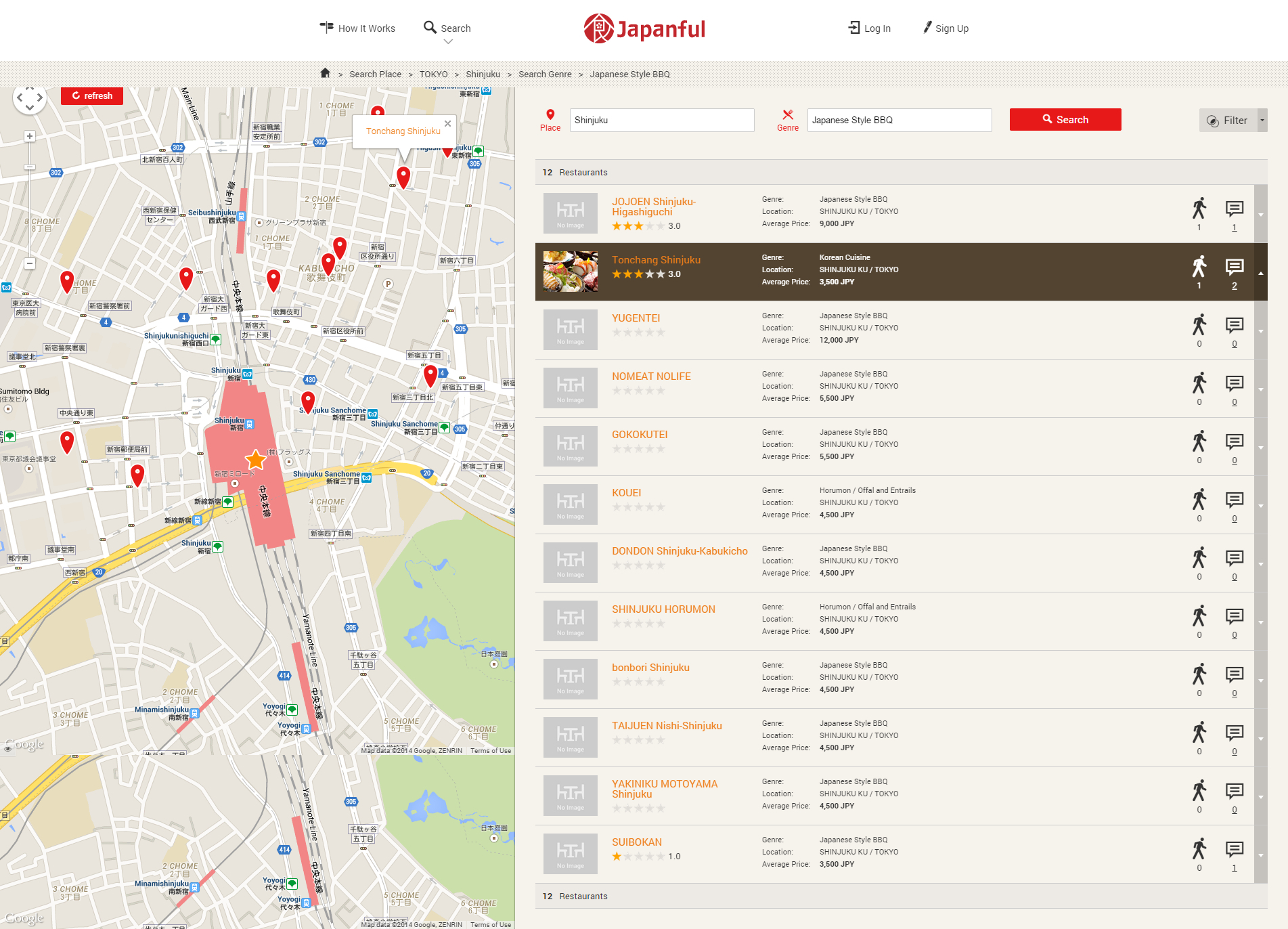Viewport: 1288px width, 929px height.
Task: Expand the NOMEAT NOLIFE row arrow
Action: [x=1261, y=389]
